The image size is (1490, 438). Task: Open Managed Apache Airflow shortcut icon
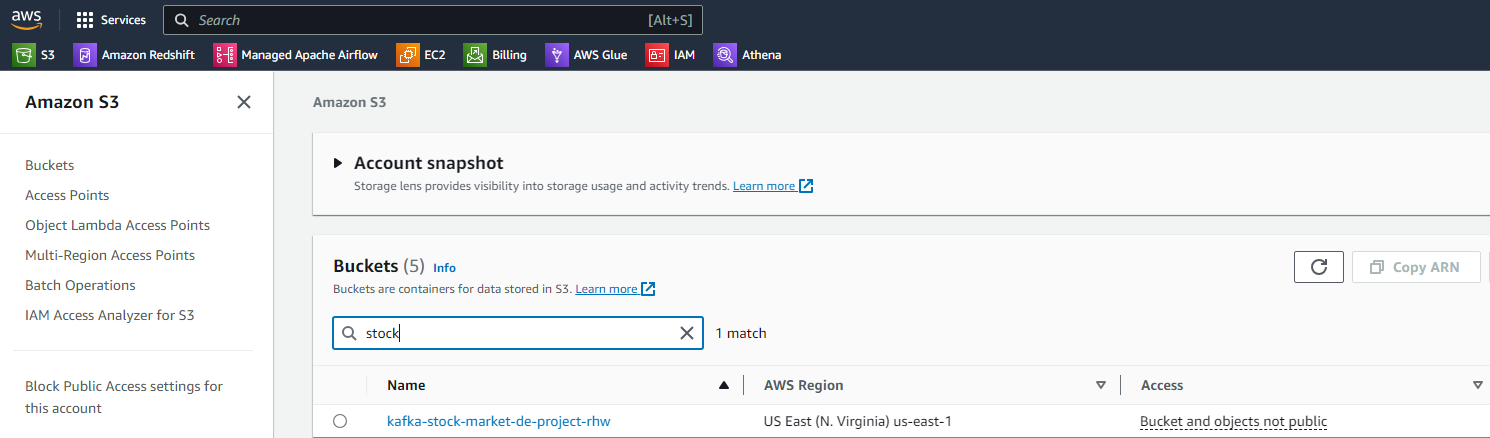225,55
